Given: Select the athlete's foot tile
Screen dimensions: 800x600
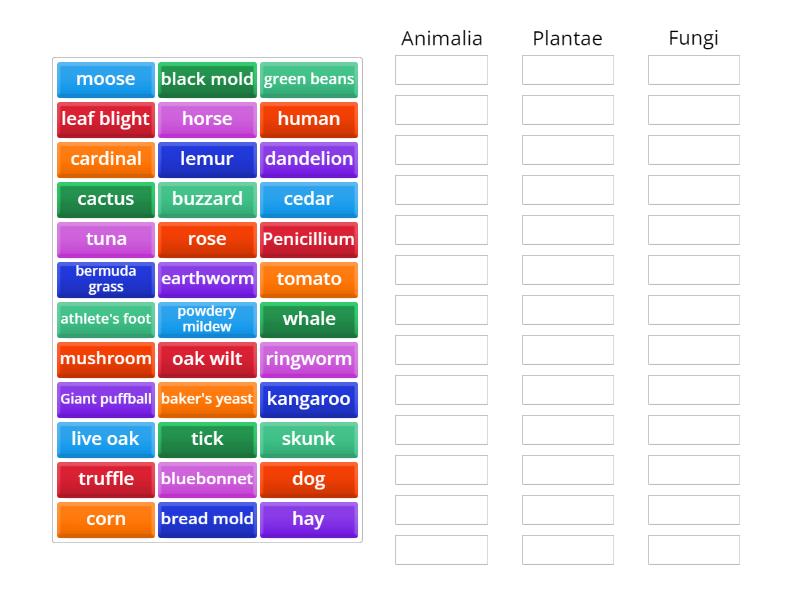Looking at the screenshot, I should click(x=105, y=319).
